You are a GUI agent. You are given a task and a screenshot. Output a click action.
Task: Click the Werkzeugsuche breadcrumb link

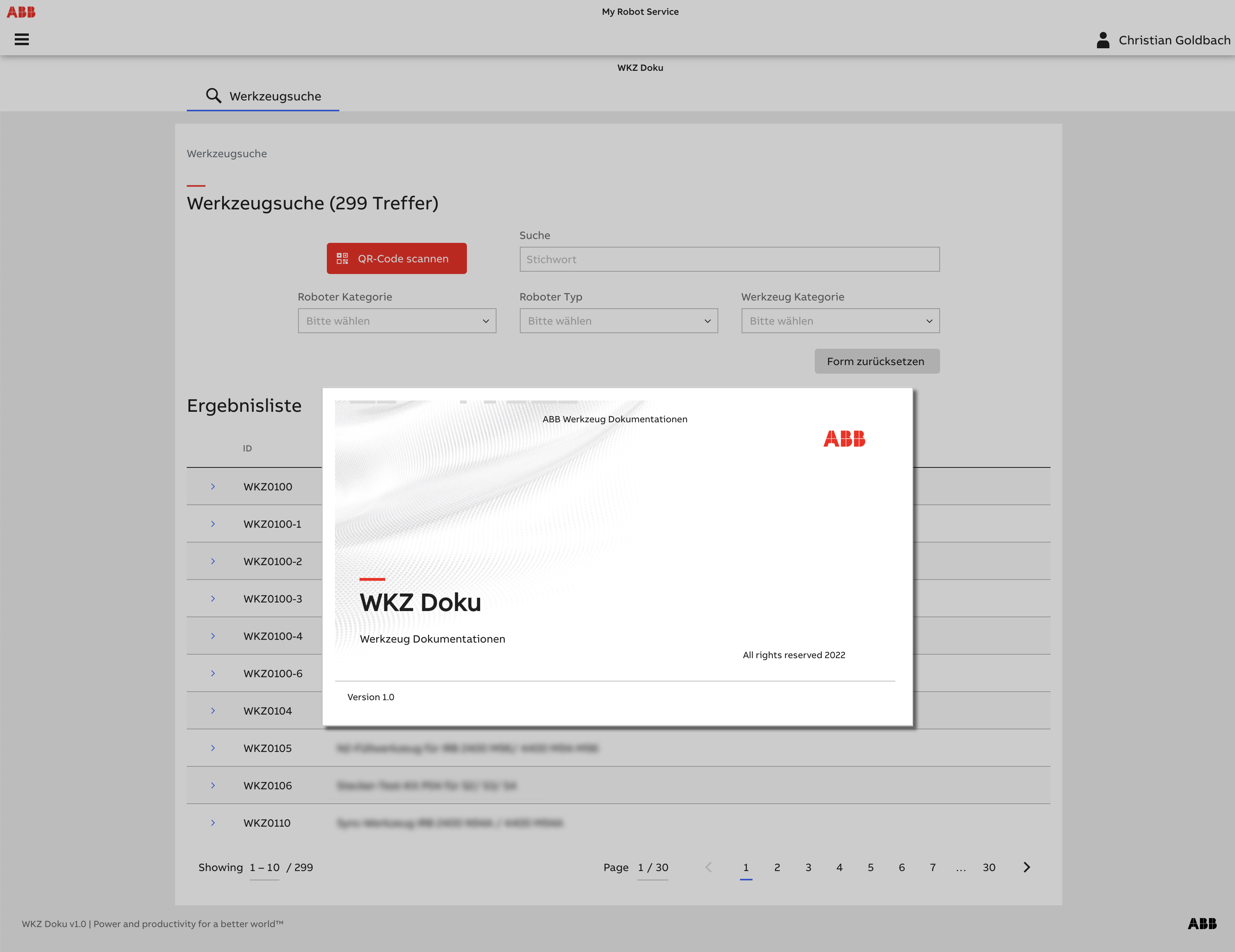(x=227, y=154)
